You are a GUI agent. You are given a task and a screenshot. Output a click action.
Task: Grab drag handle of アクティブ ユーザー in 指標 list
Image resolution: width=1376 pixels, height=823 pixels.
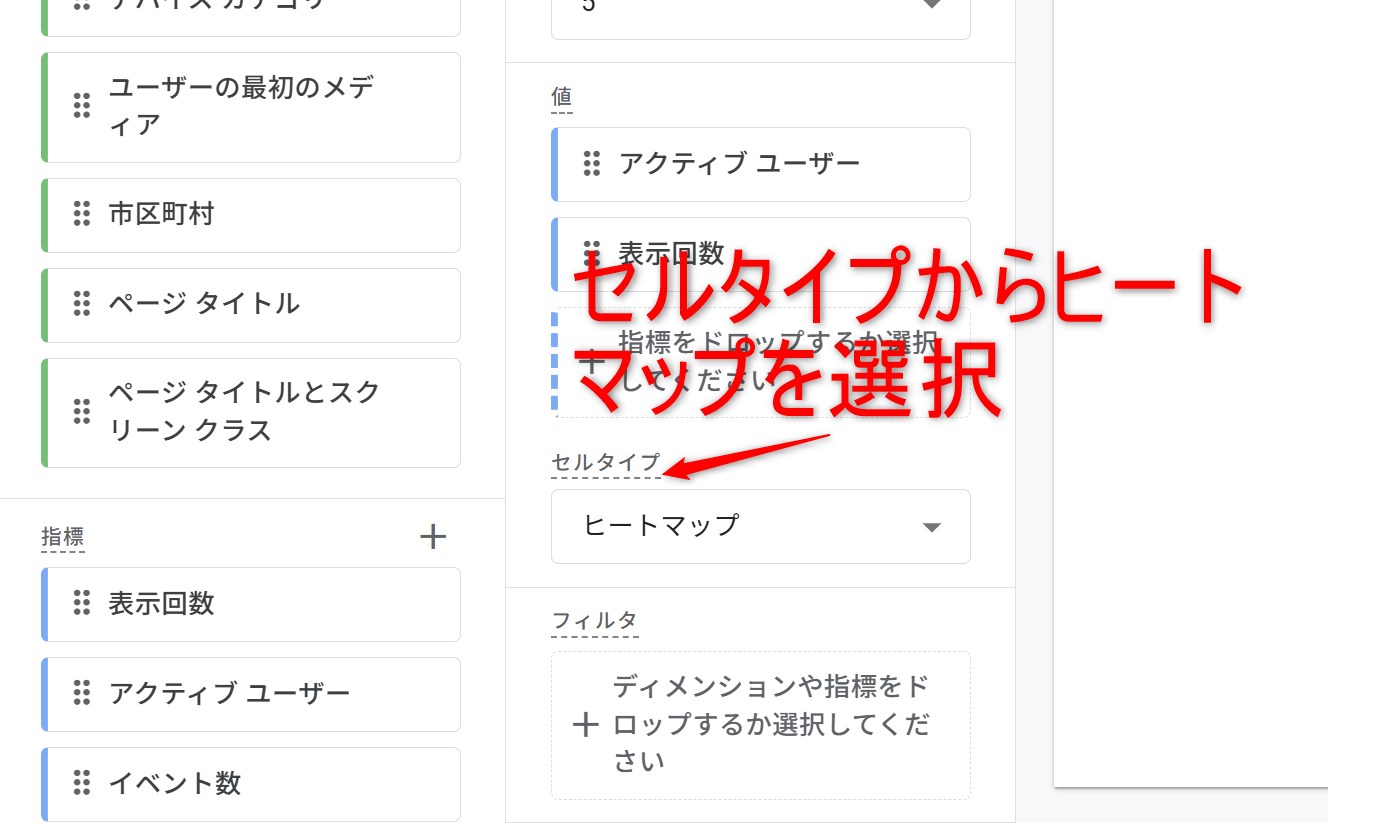[82, 693]
